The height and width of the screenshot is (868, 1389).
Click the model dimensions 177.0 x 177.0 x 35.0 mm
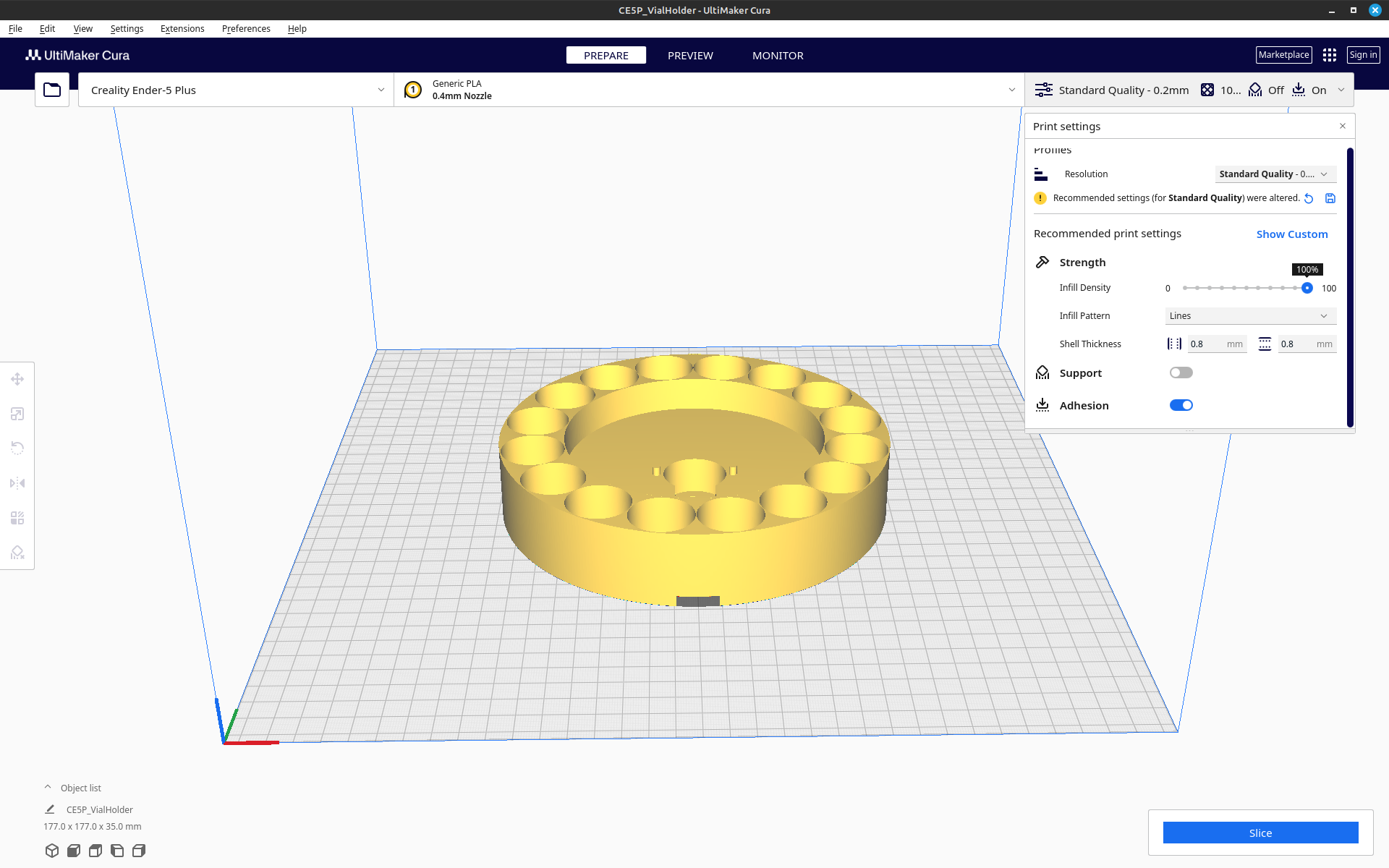[93, 826]
